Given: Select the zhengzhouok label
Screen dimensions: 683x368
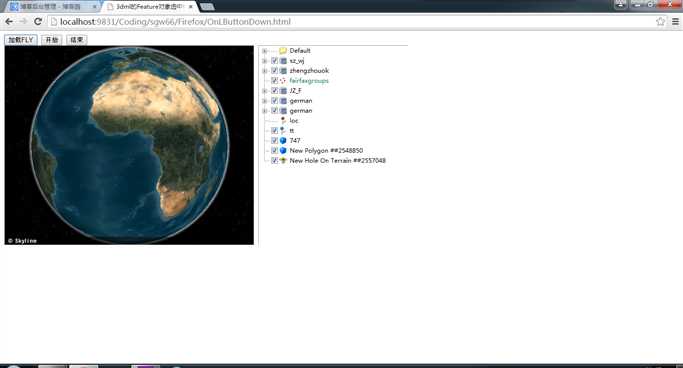Looking at the screenshot, I should pos(309,71).
